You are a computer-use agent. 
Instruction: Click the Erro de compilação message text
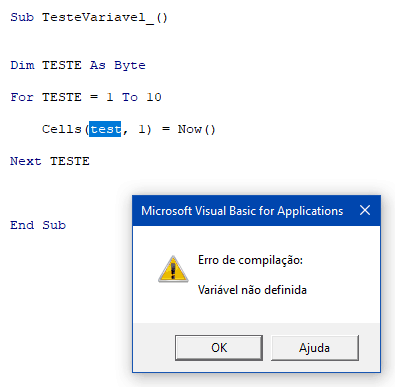[x=250, y=260]
